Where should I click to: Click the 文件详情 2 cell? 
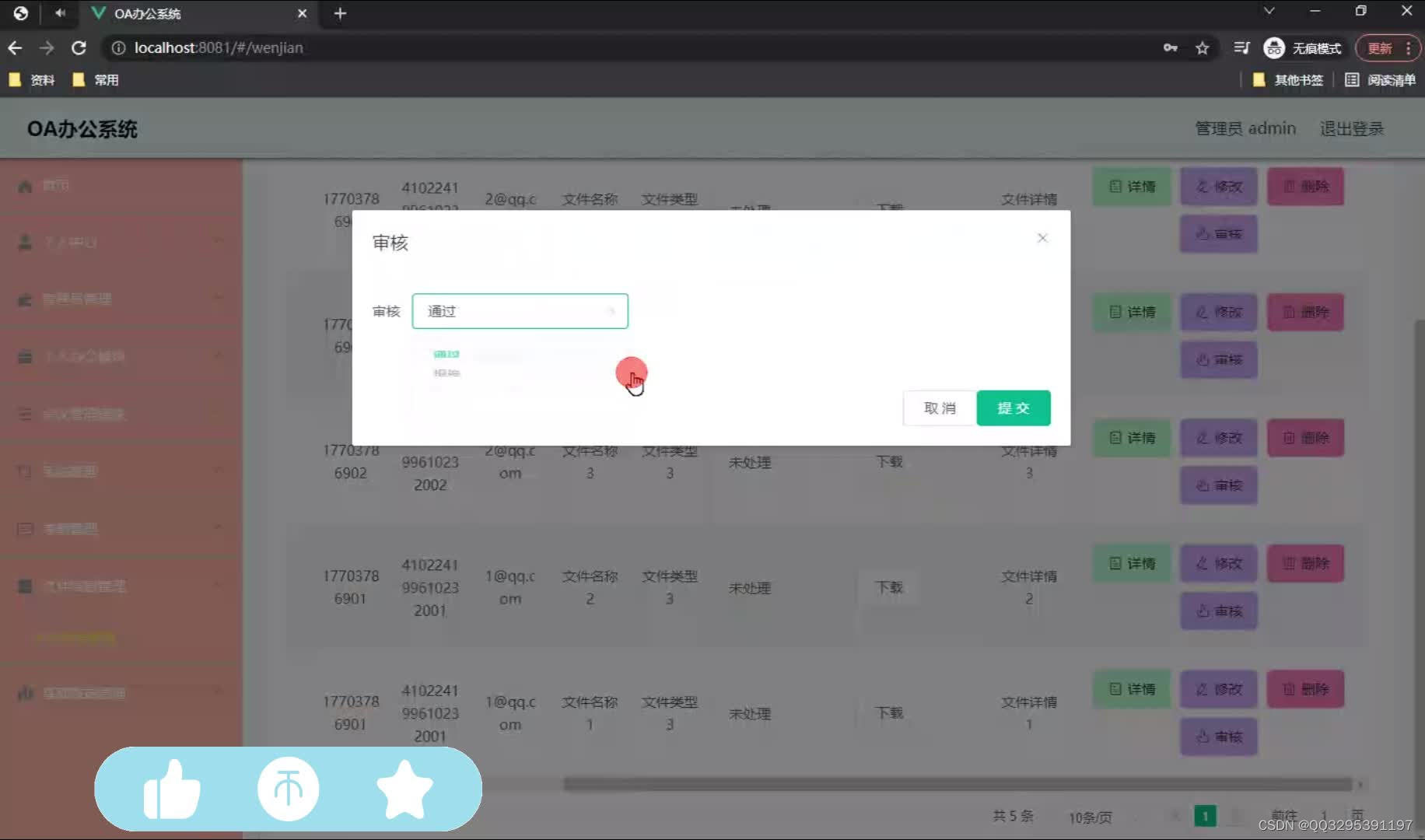pyautogui.click(x=1029, y=587)
